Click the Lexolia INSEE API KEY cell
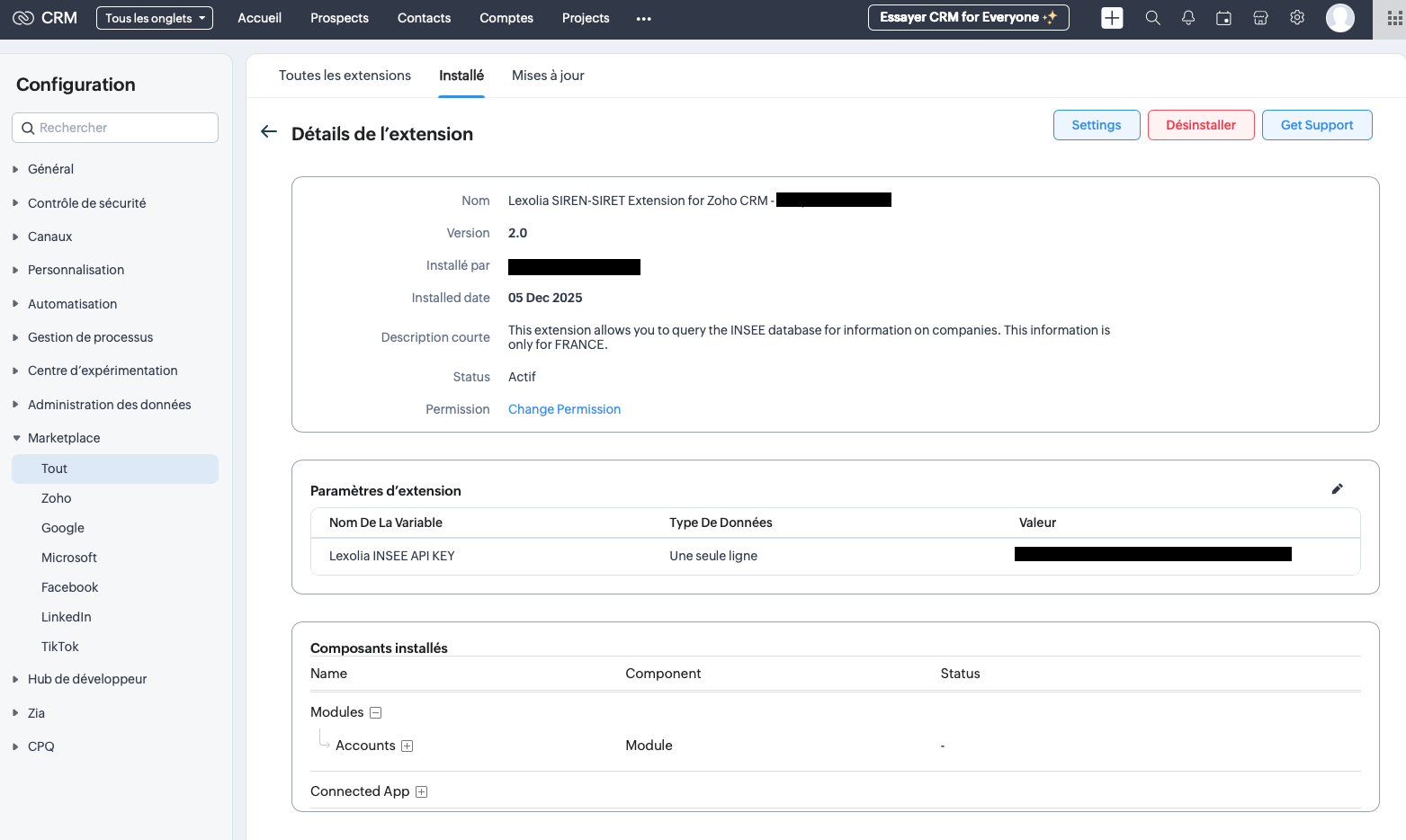Screen dimensions: 1406x840 (392, 556)
